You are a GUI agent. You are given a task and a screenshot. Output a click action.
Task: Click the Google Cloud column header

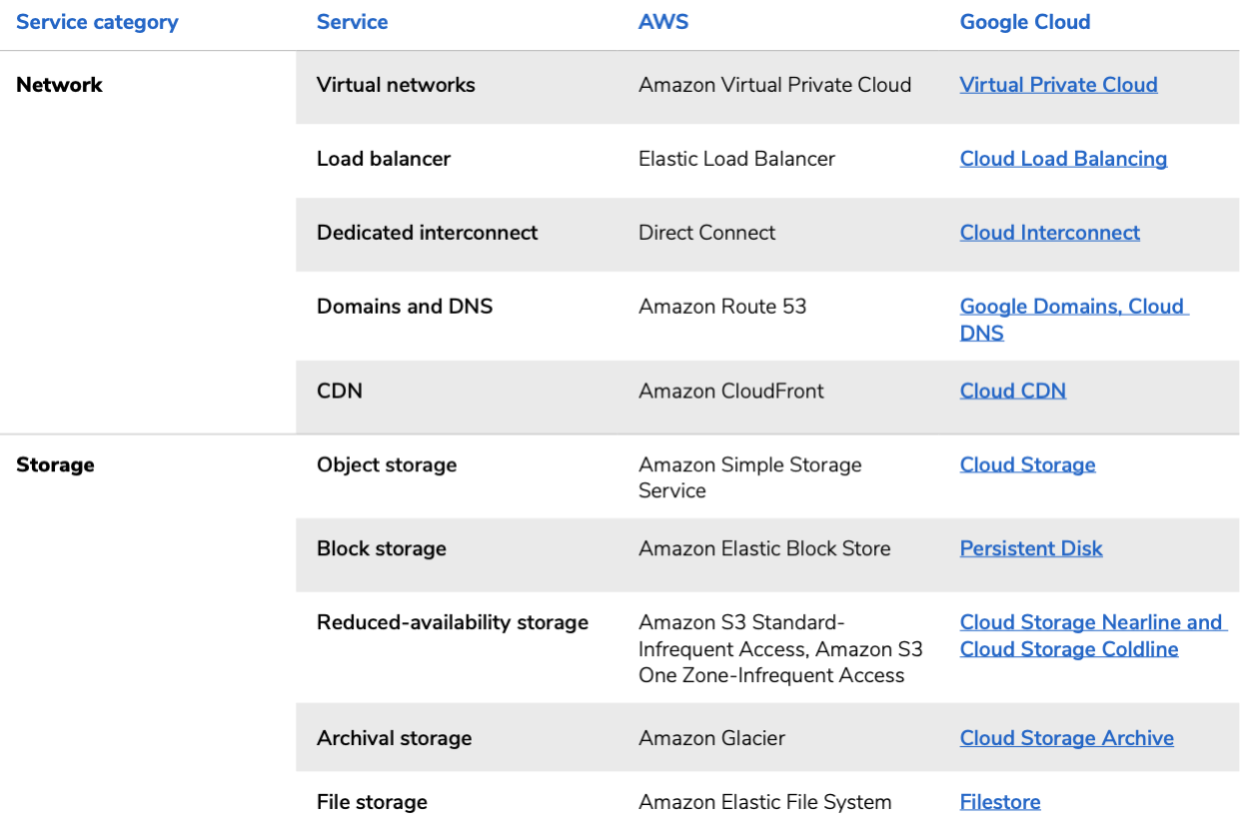click(x=1025, y=22)
